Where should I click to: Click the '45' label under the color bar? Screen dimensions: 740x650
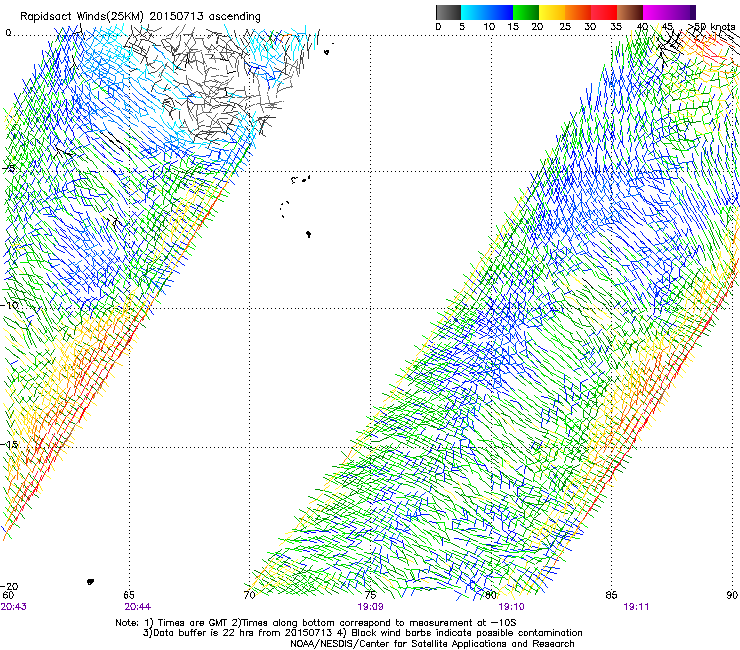point(667,27)
